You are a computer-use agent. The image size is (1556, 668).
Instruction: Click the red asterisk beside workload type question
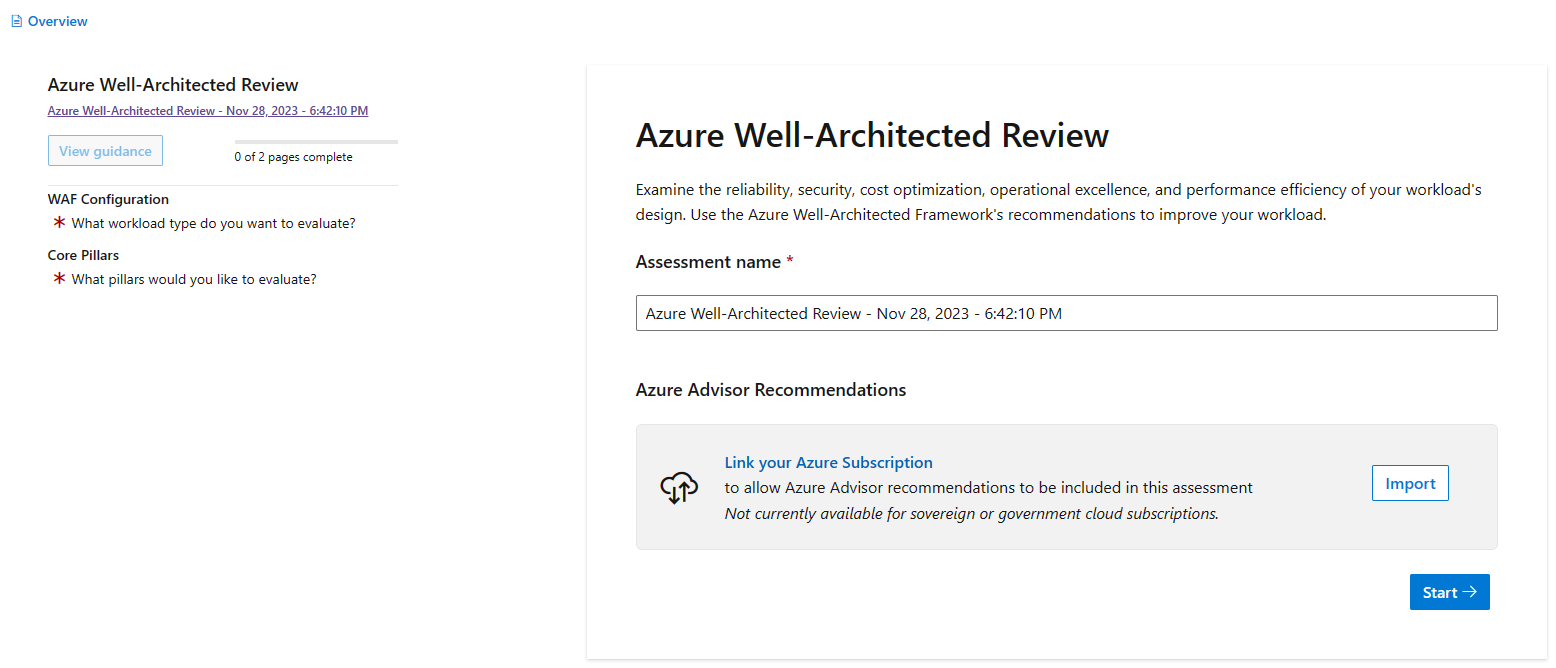(x=59, y=223)
